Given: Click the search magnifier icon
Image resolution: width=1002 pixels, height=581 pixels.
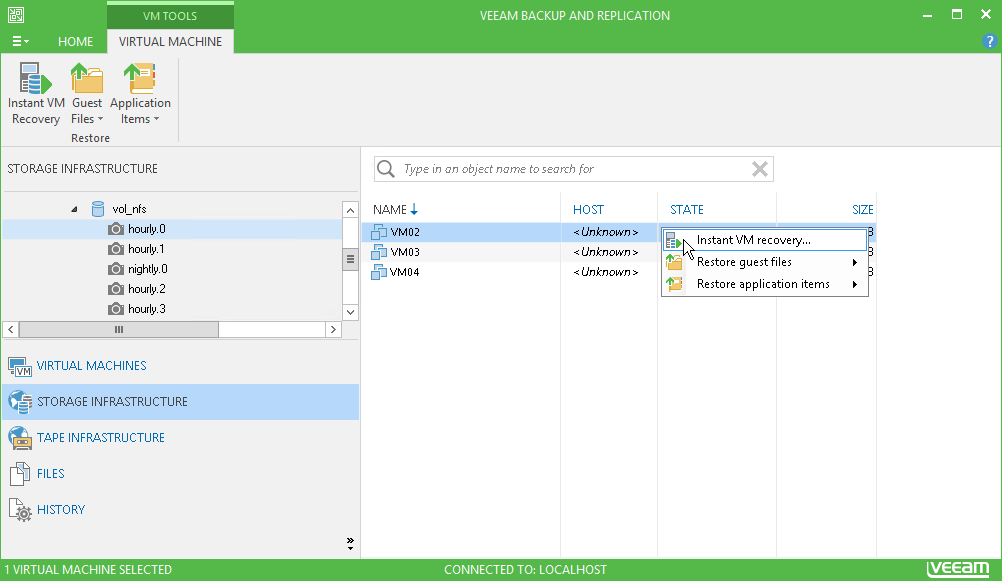Looking at the screenshot, I should coord(386,169).
